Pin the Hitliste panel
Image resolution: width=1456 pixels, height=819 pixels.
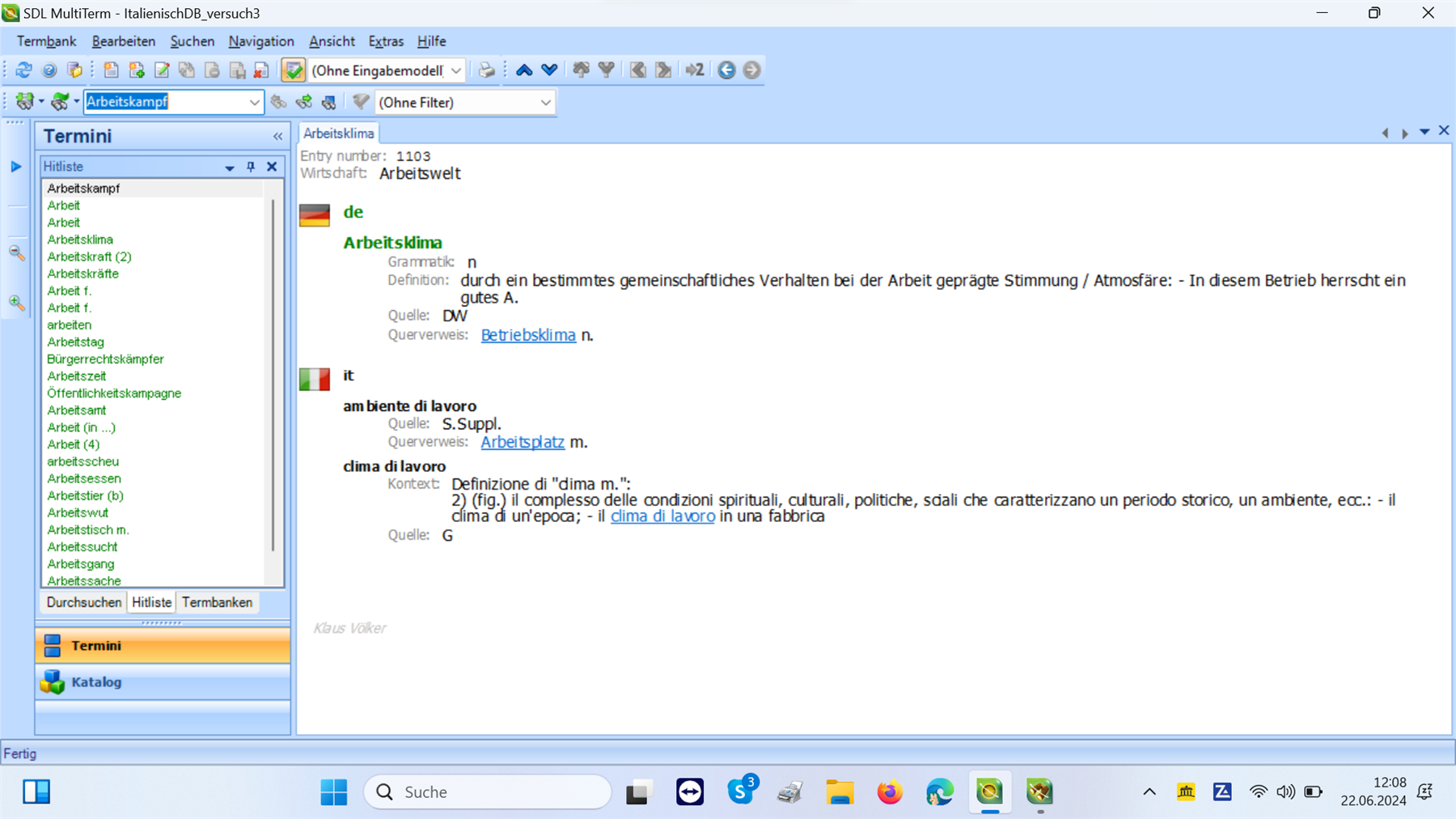251,167
